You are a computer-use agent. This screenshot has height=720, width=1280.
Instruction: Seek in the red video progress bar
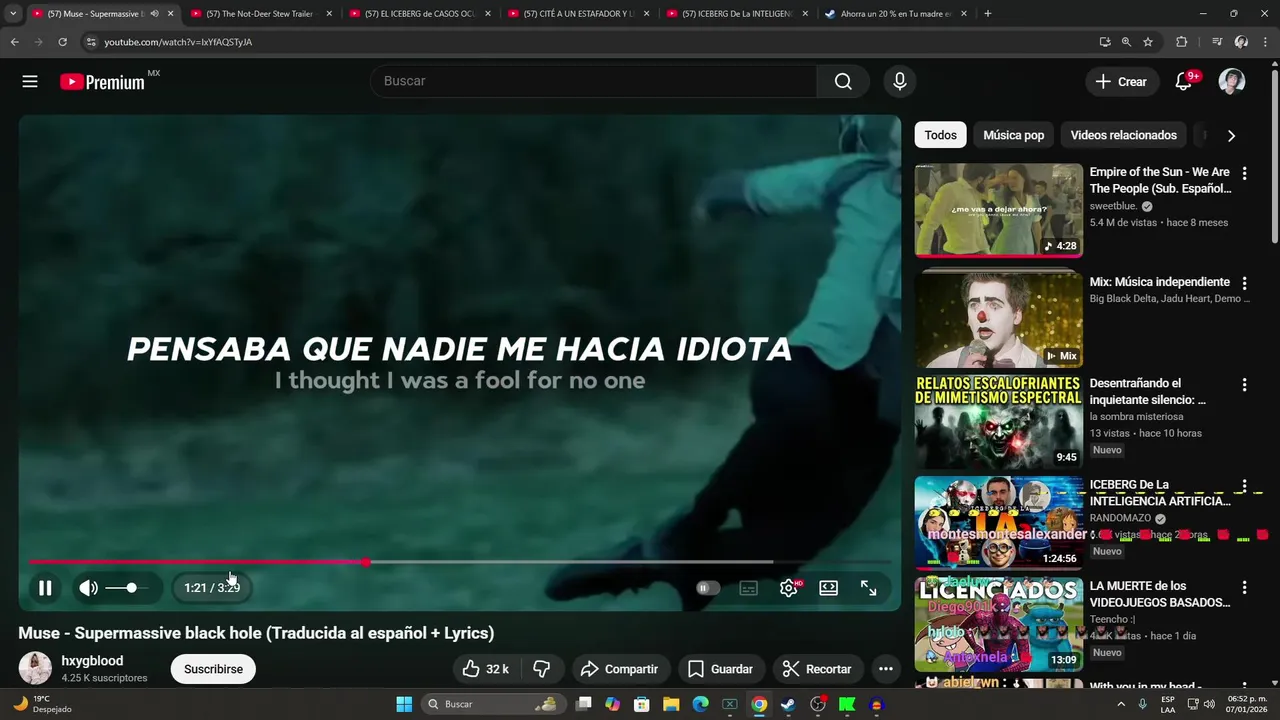click(460, 562)
